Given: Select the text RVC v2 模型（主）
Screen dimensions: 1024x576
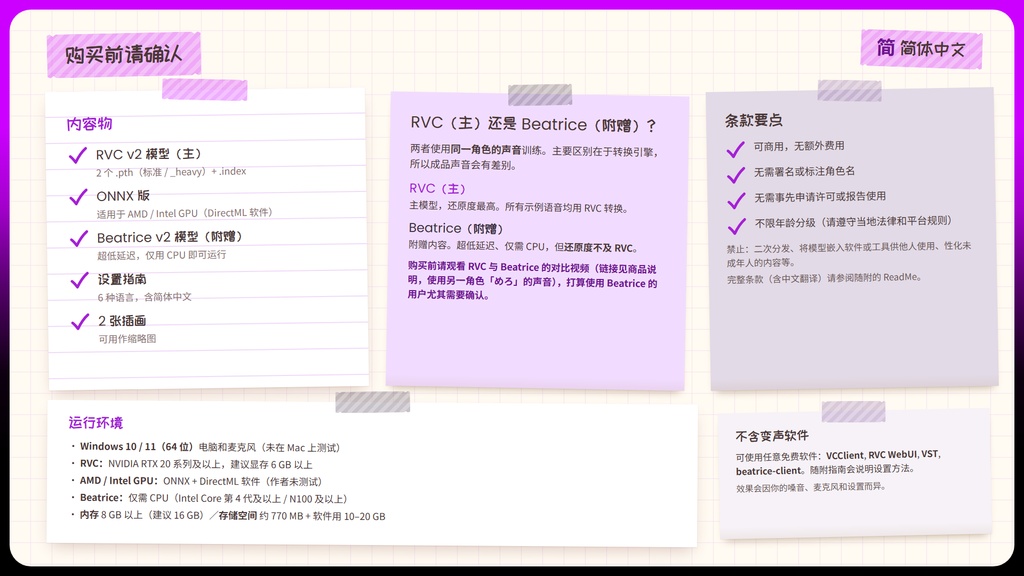Looking at the screenshot, I should pos(149,154).
